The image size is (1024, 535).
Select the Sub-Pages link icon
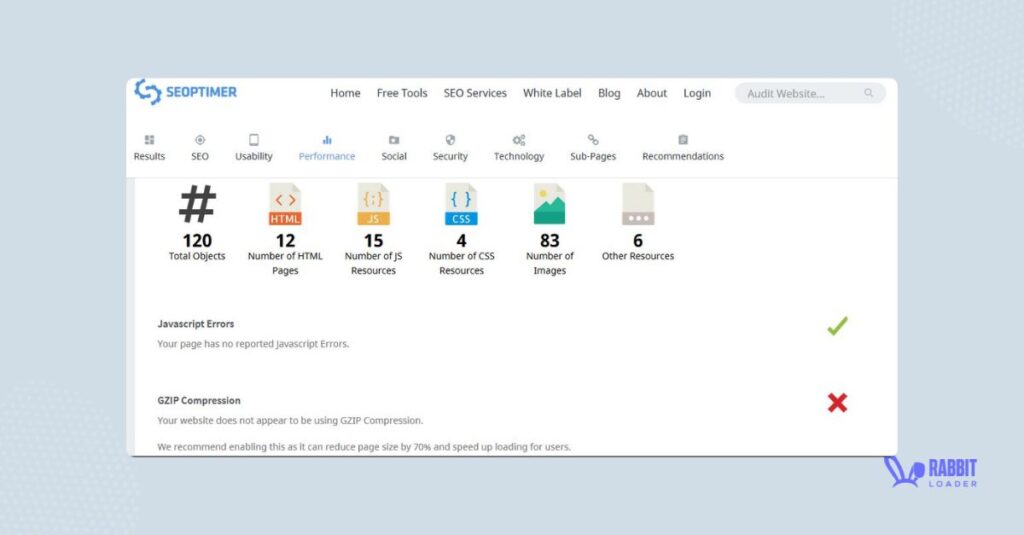[593, 140]
